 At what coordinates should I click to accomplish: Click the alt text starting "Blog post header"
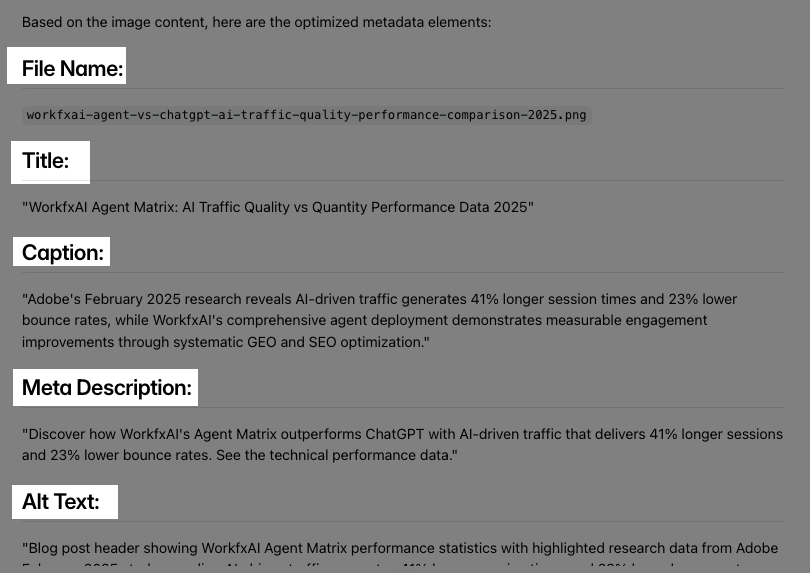[x=400, y=549]
